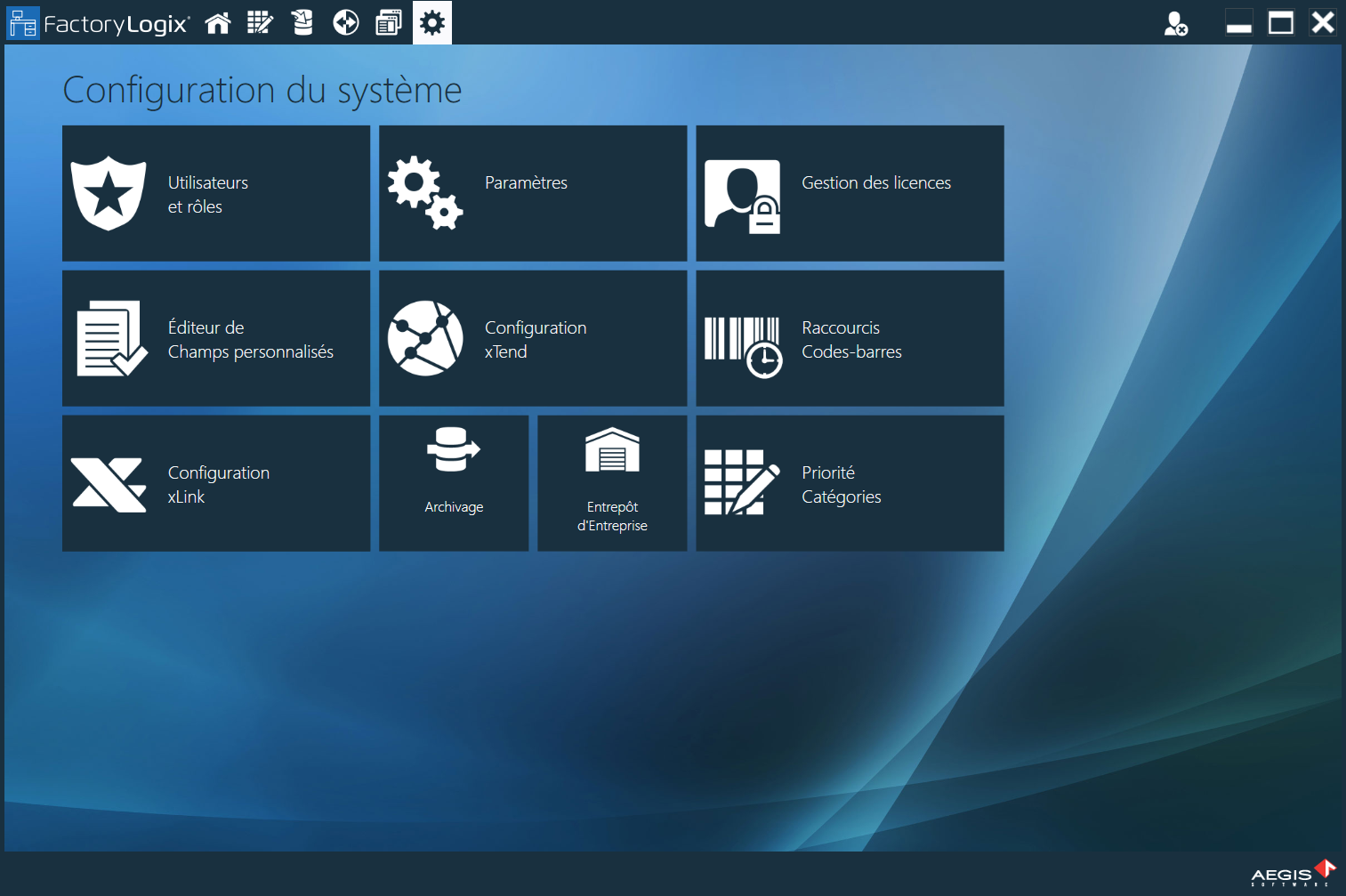
Task: Switch to the System Configuration gear tab
Action: click(x=431, y=22)
